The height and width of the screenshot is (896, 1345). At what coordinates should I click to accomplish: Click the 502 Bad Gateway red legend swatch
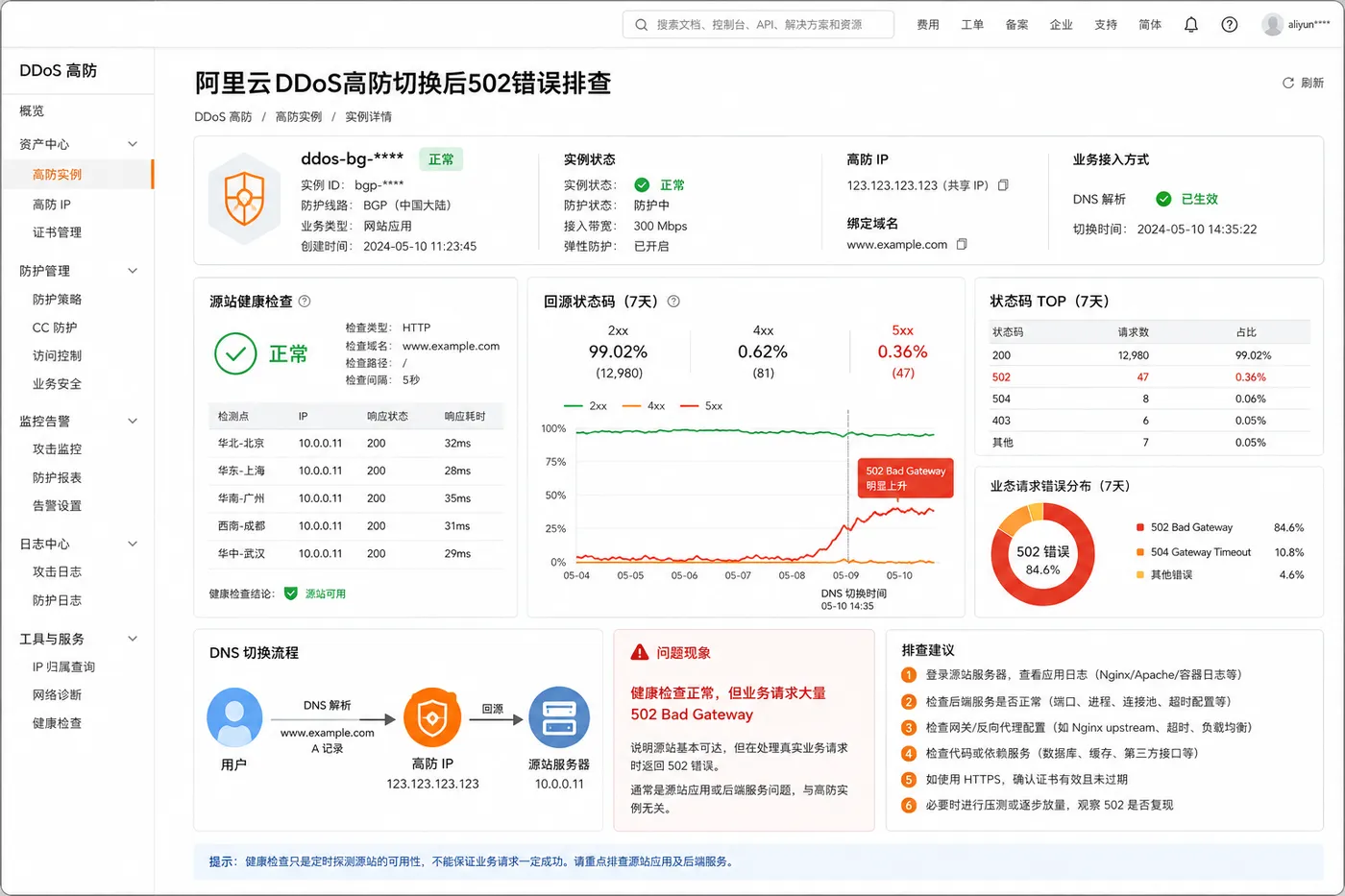tap(1140, 527)
